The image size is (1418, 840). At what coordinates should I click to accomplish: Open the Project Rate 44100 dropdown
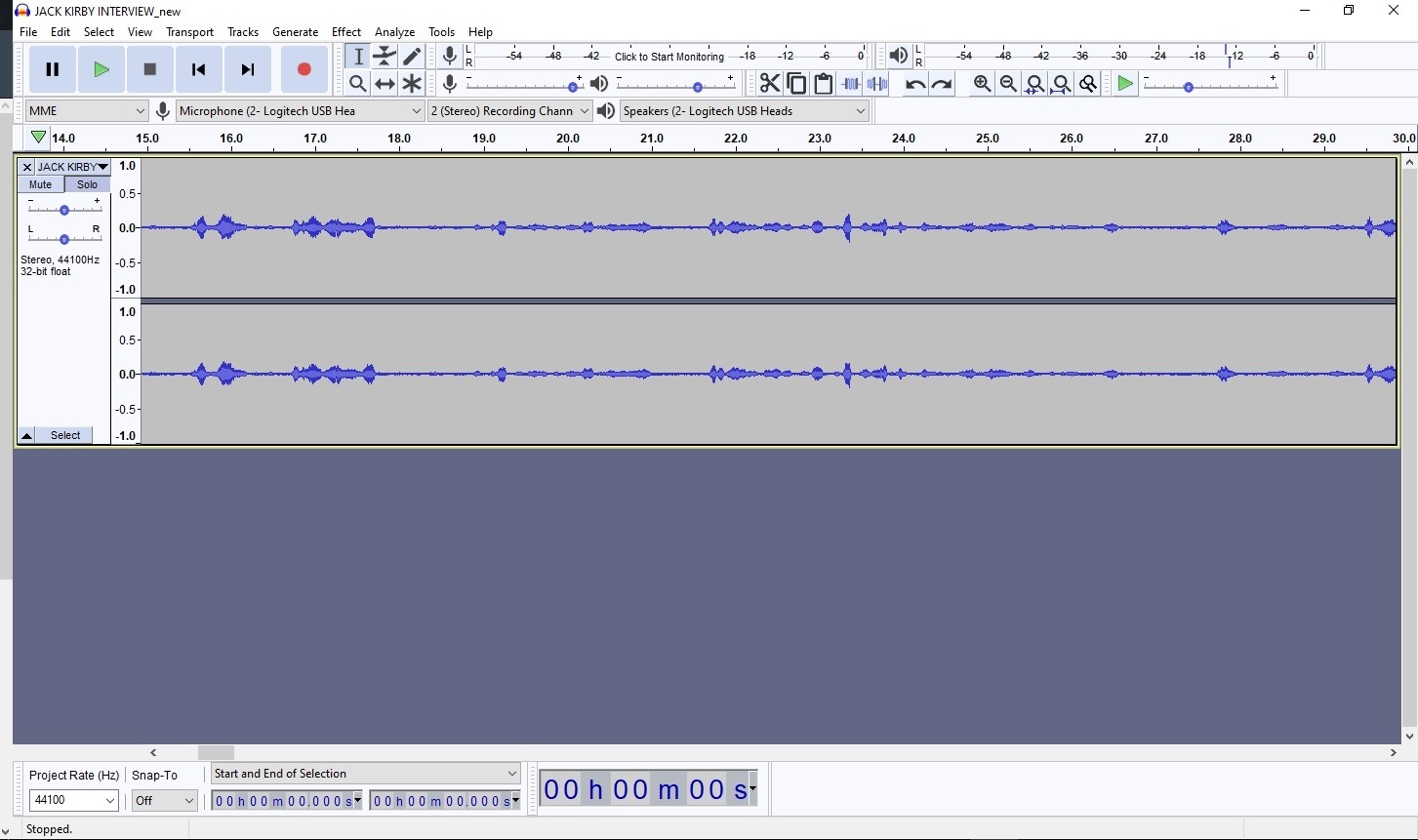(x=74, y=800)
